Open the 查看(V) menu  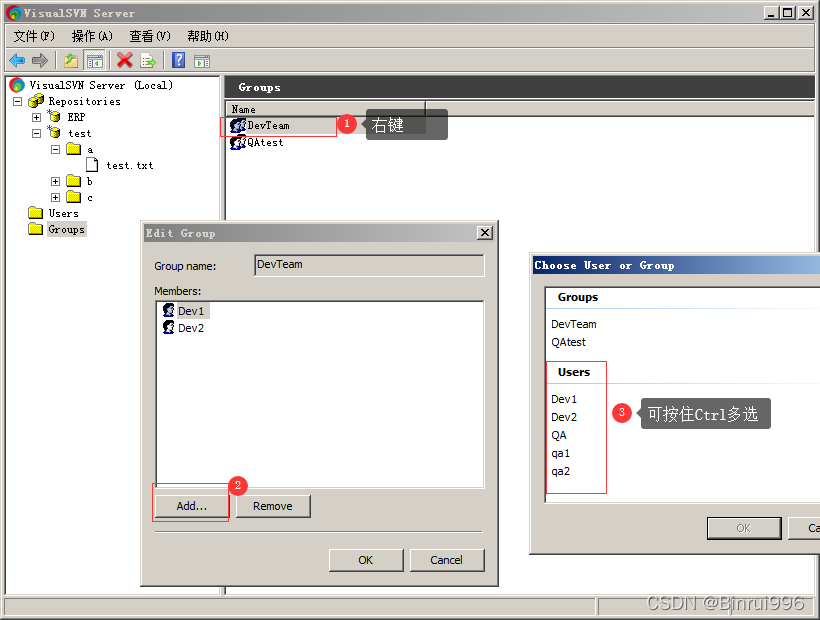150,36
